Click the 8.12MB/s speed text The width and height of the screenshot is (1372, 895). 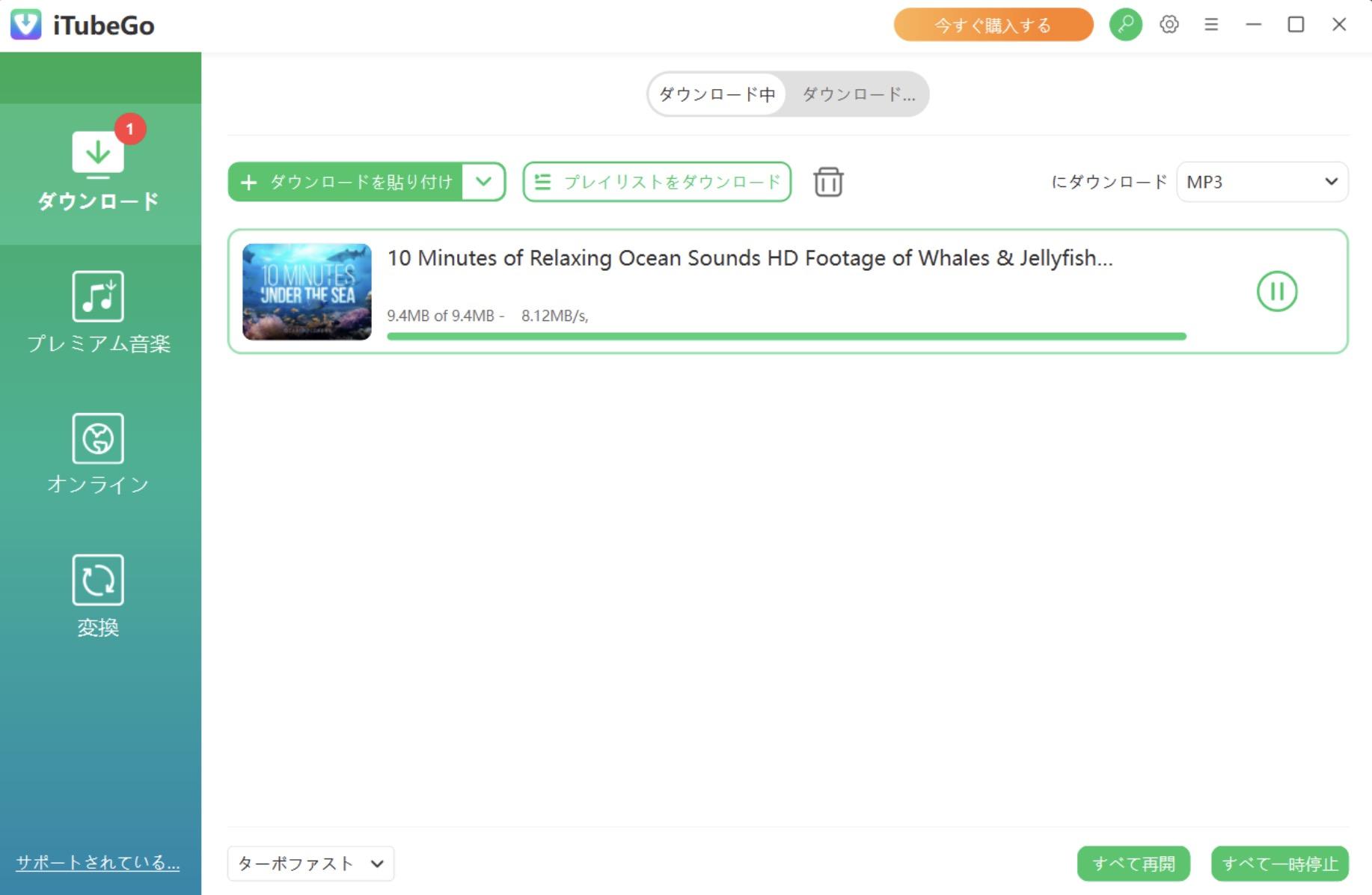pyautogui.click(x=554, y=316)
